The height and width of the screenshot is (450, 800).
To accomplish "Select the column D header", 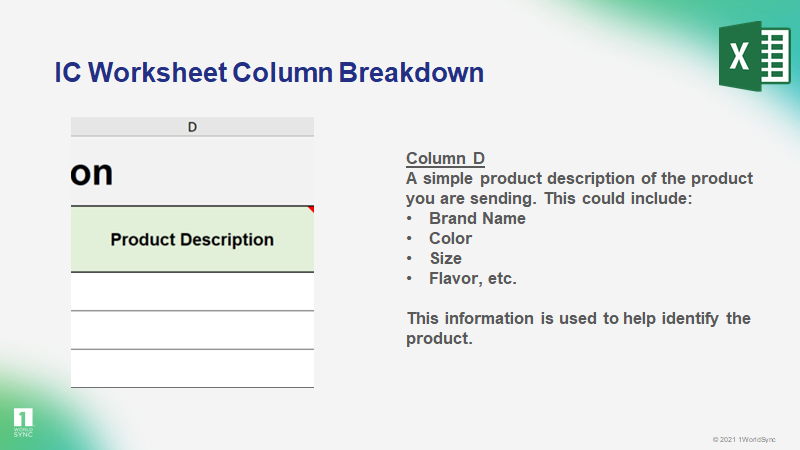I will coord(192,126).
